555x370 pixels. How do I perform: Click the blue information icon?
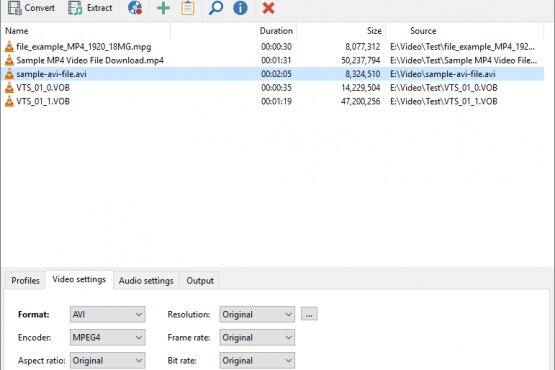pos(240,8)
